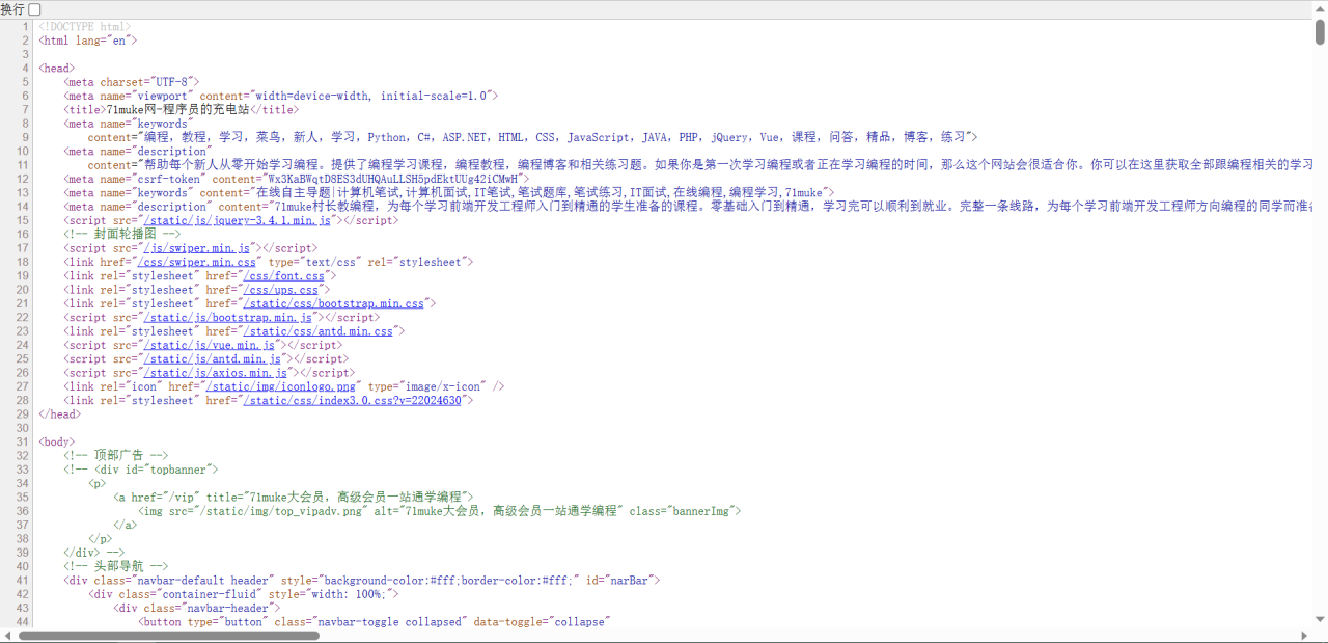Click the '<html lang="en">' tag text
This screenshot has width=1328, height=643.
click(87, 40)
